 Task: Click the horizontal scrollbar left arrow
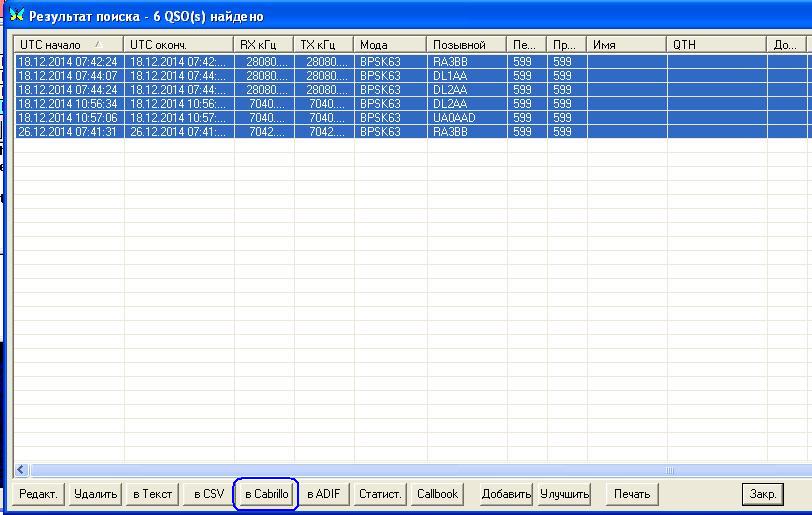point(22,470)
